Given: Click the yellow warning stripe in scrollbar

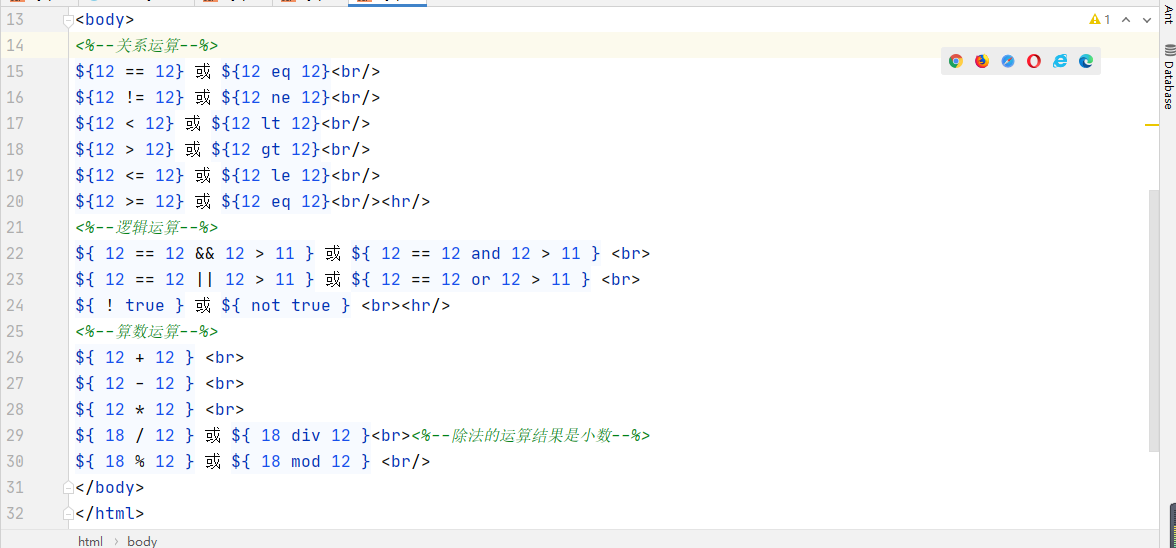Looking at the screenshot, I should tap(1152, 125).
